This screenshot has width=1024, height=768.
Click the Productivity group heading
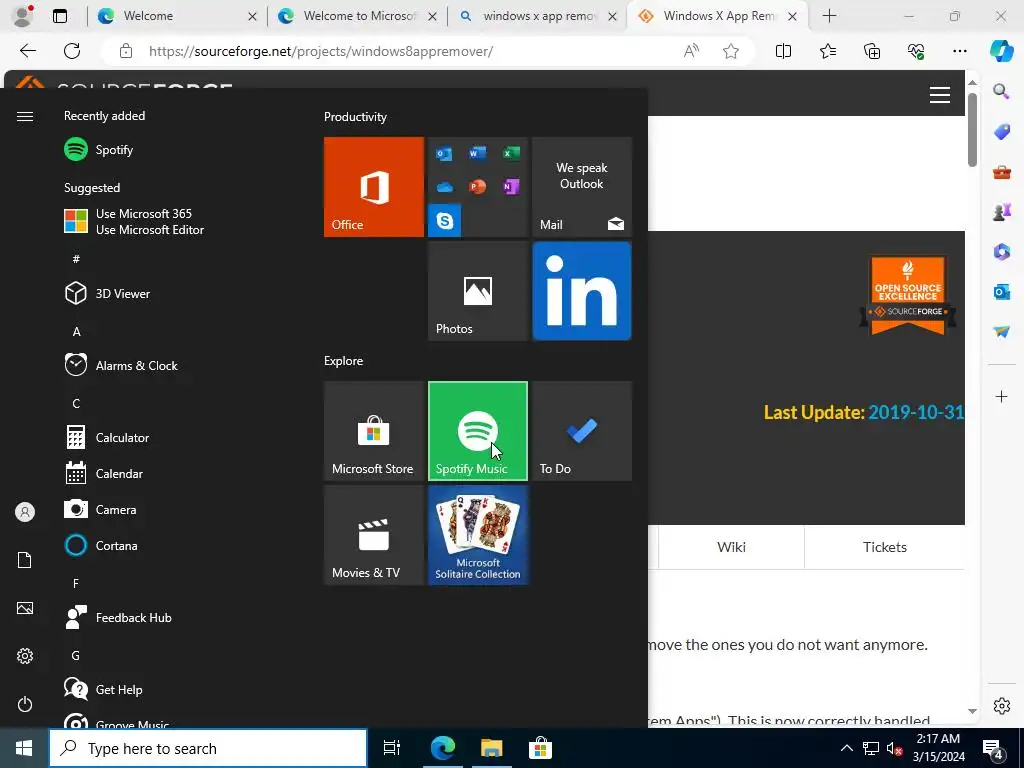tap(355, 117)
